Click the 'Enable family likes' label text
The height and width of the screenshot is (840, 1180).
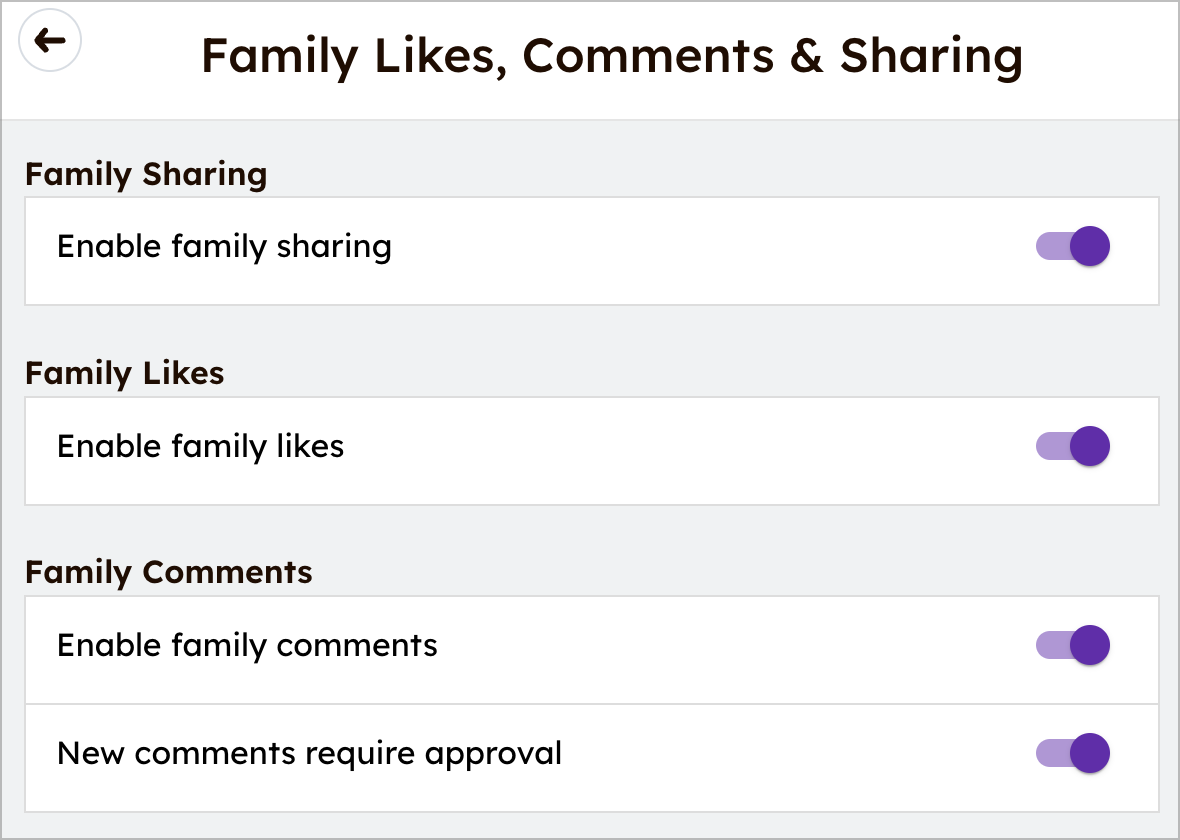tap(200, 446)
